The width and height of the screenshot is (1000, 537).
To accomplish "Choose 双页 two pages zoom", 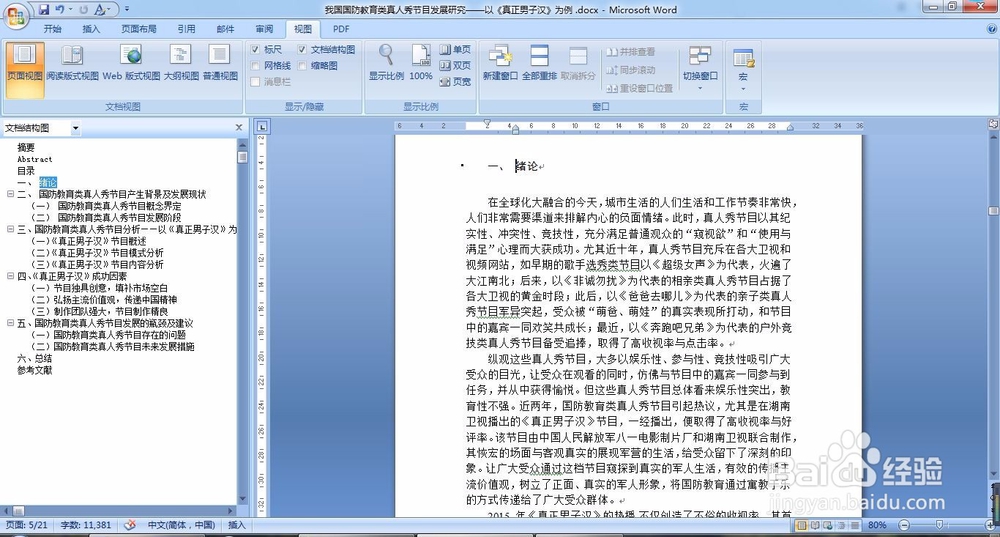I will 455,65.
